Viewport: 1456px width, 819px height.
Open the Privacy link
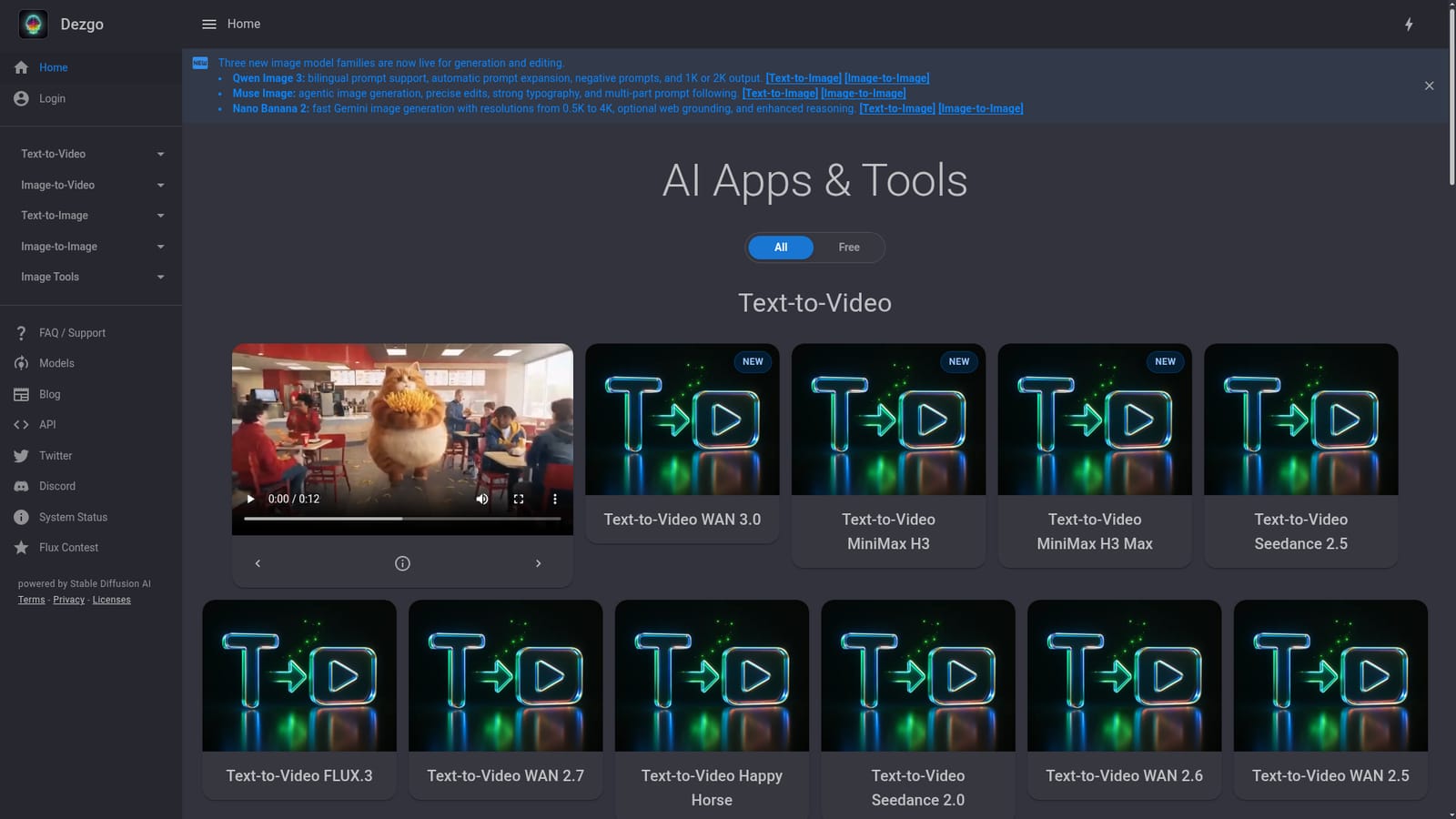(x=68, y=600)
